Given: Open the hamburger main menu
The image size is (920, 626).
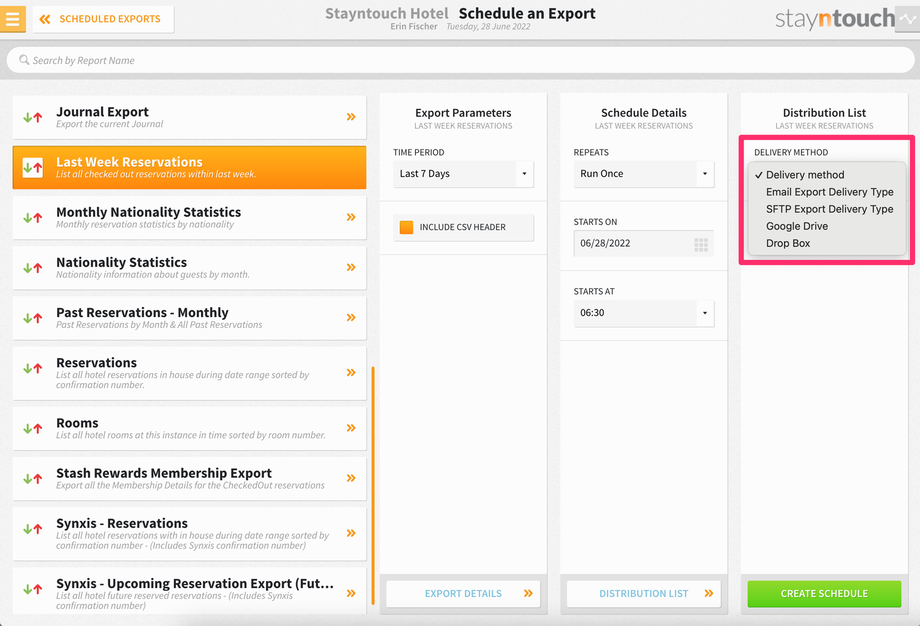Looking at the screenshot, I should pos(12,19).
